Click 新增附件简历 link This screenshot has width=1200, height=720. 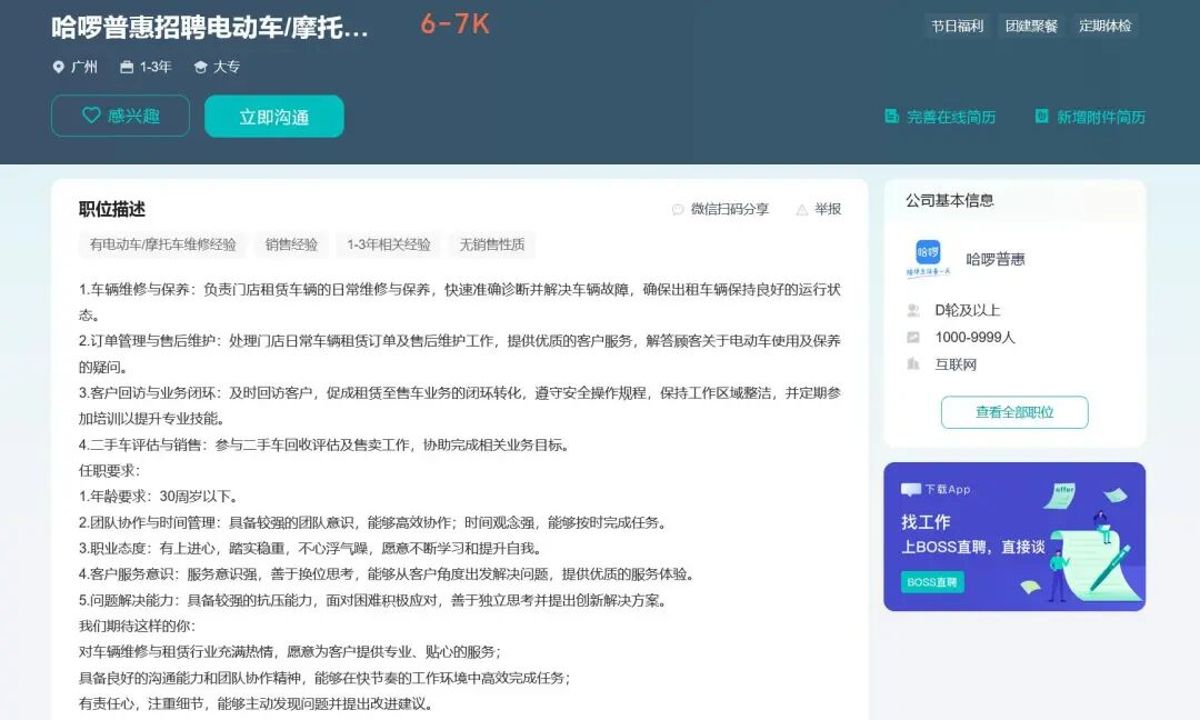pos(1101,117)
